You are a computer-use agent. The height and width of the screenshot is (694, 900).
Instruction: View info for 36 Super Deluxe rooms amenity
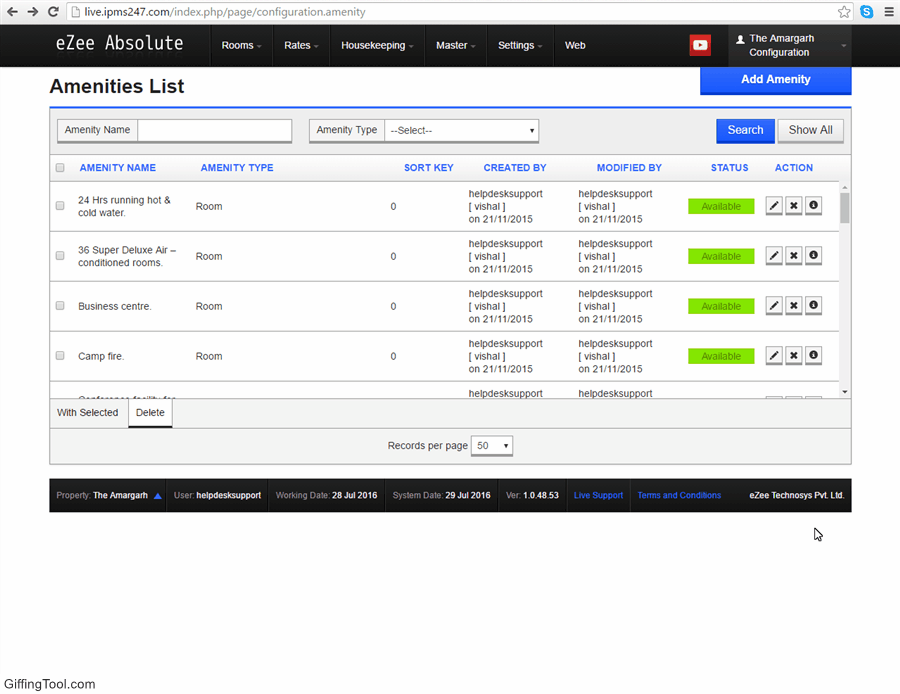813,255
